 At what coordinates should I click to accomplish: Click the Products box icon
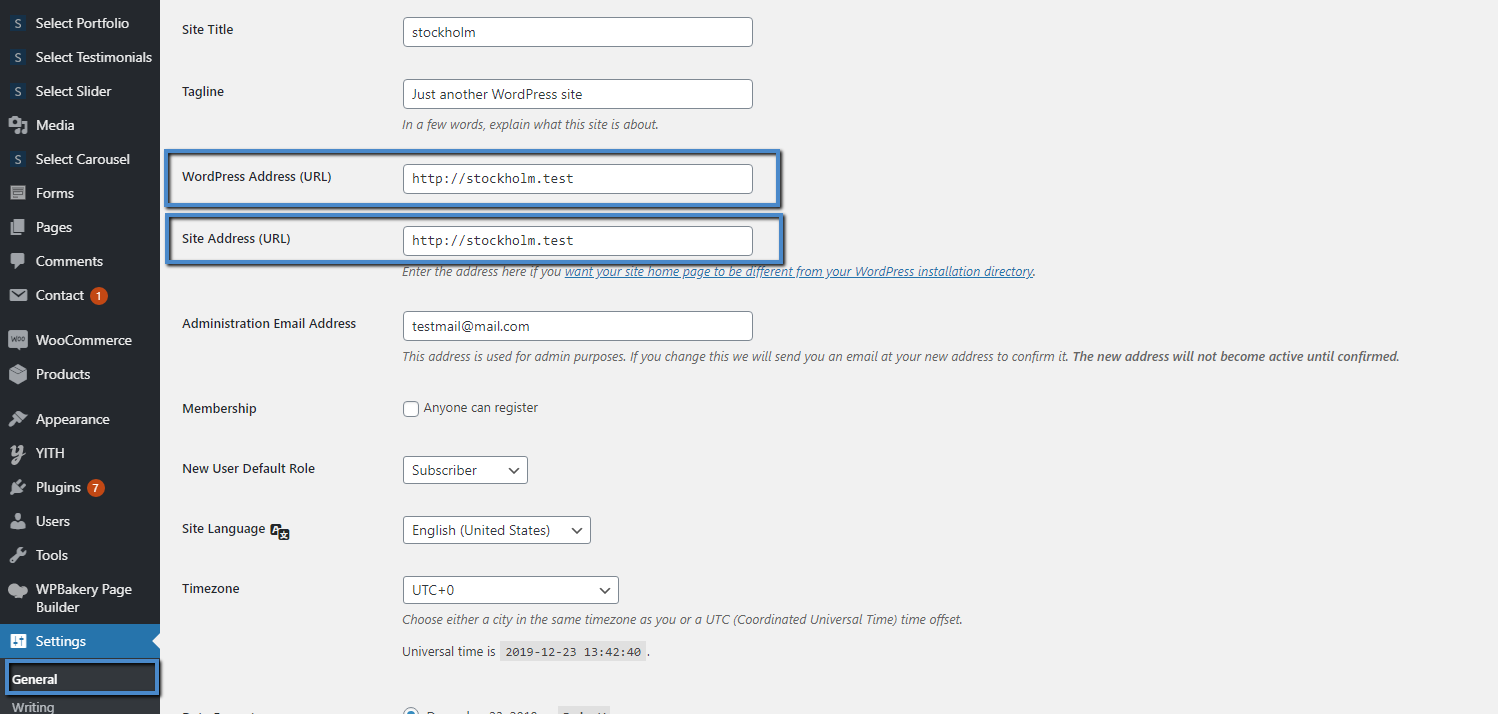click(x=17, y=374)
